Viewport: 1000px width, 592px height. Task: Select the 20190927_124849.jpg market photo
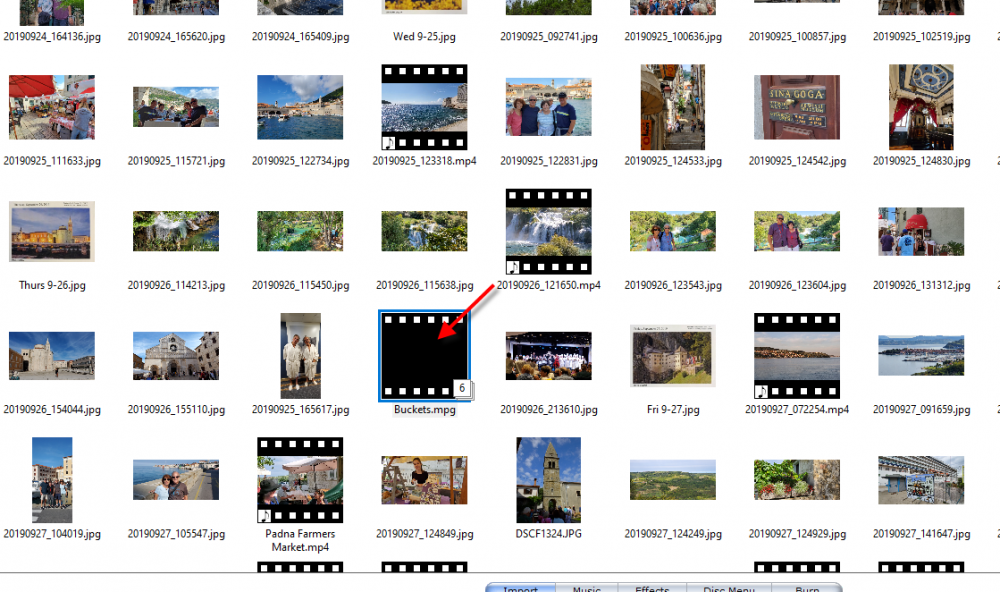click(424, 479)
